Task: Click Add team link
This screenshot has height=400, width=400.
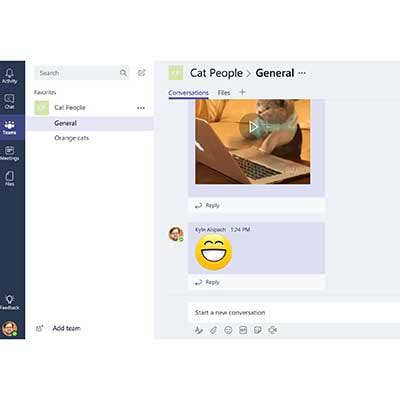Action: point(66,328)
